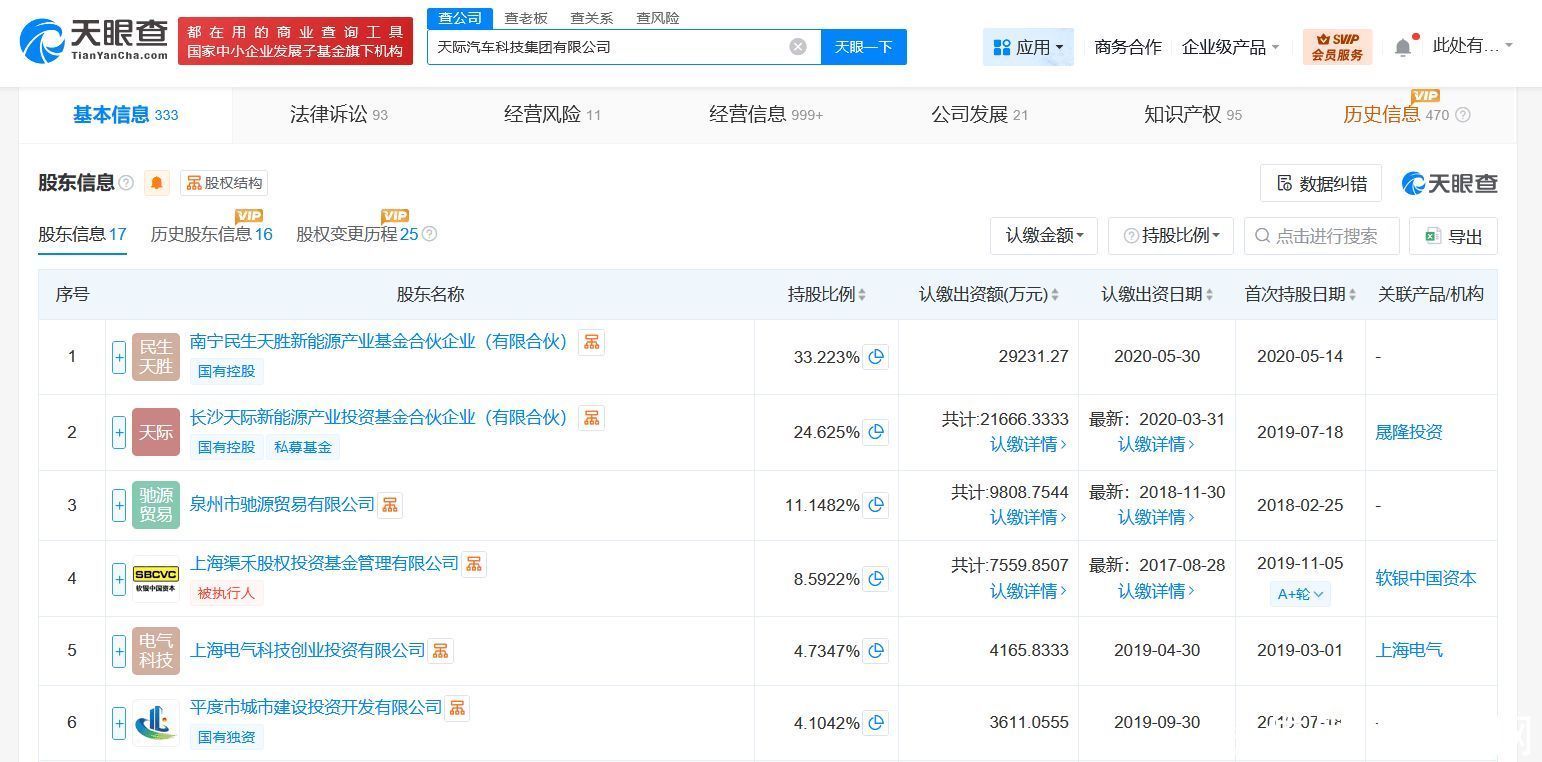Click the 天际 company logo
Image resolution: width=1542 pixels, height=762 pixels.
(x=156, y=432)
